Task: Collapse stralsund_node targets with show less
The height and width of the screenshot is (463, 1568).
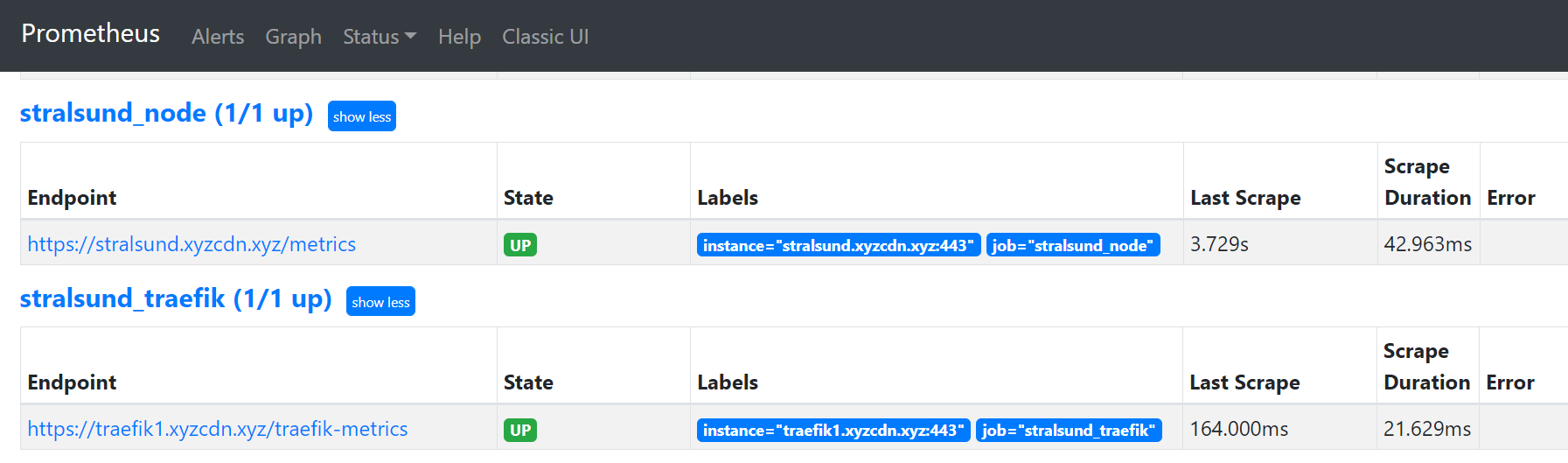Action: (362, 116)
